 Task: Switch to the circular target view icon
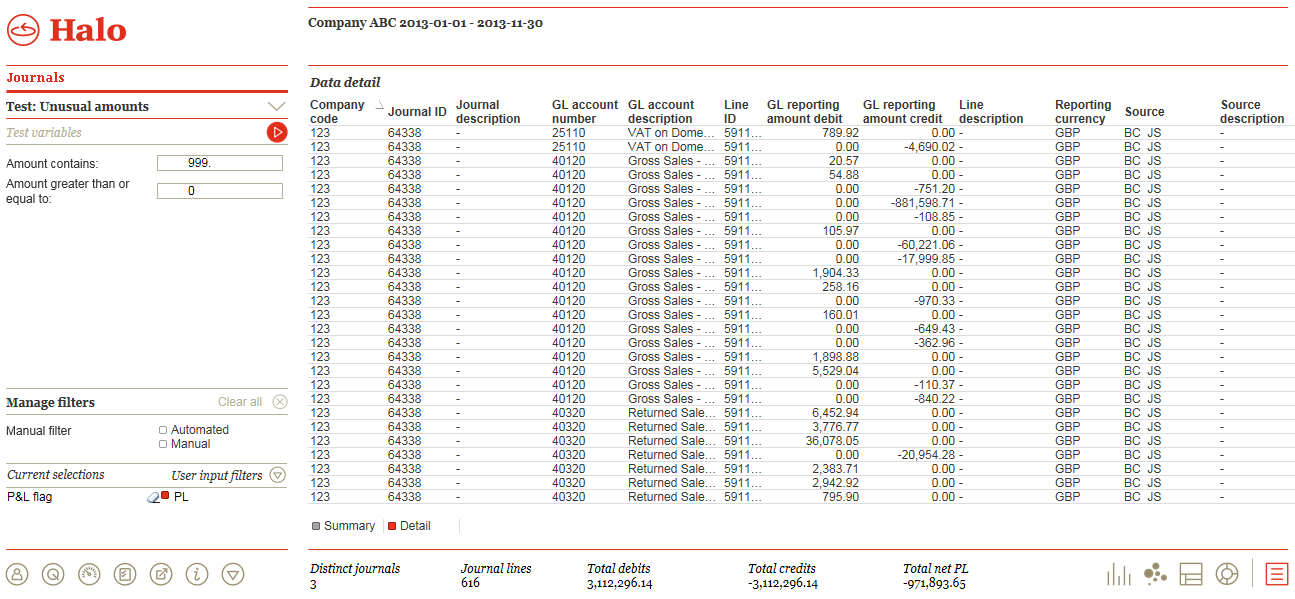point(1227,574)
